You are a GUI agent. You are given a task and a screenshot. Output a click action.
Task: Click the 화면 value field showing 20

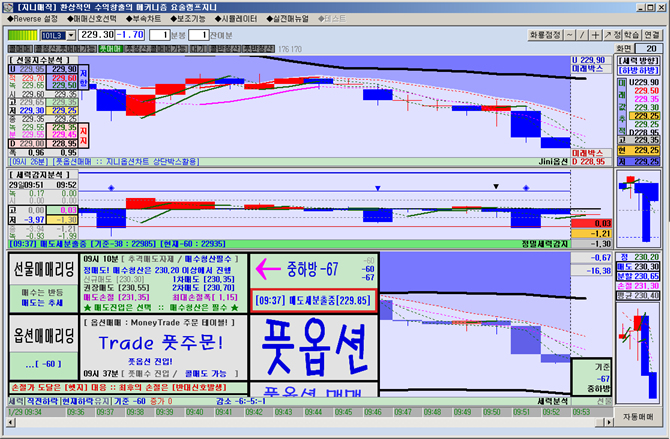[649, 48]
